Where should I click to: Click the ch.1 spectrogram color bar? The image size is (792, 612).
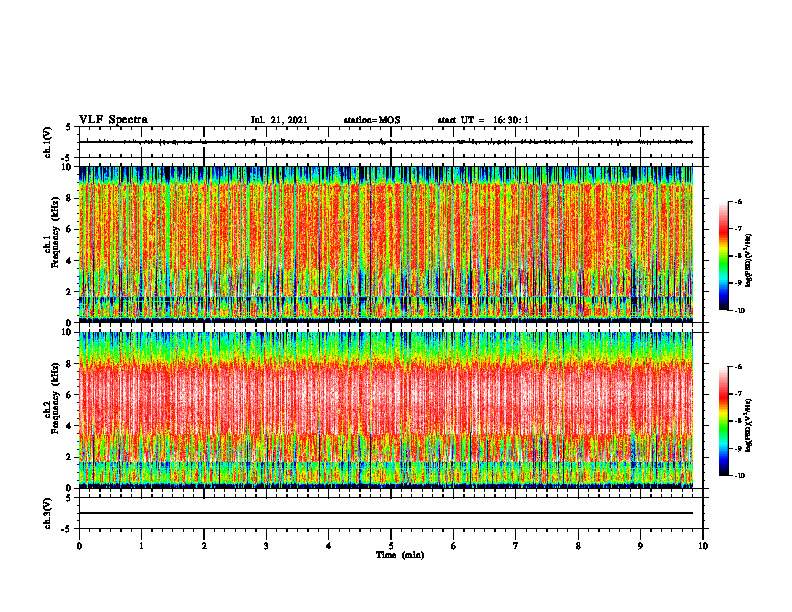[x=724, y=256]
